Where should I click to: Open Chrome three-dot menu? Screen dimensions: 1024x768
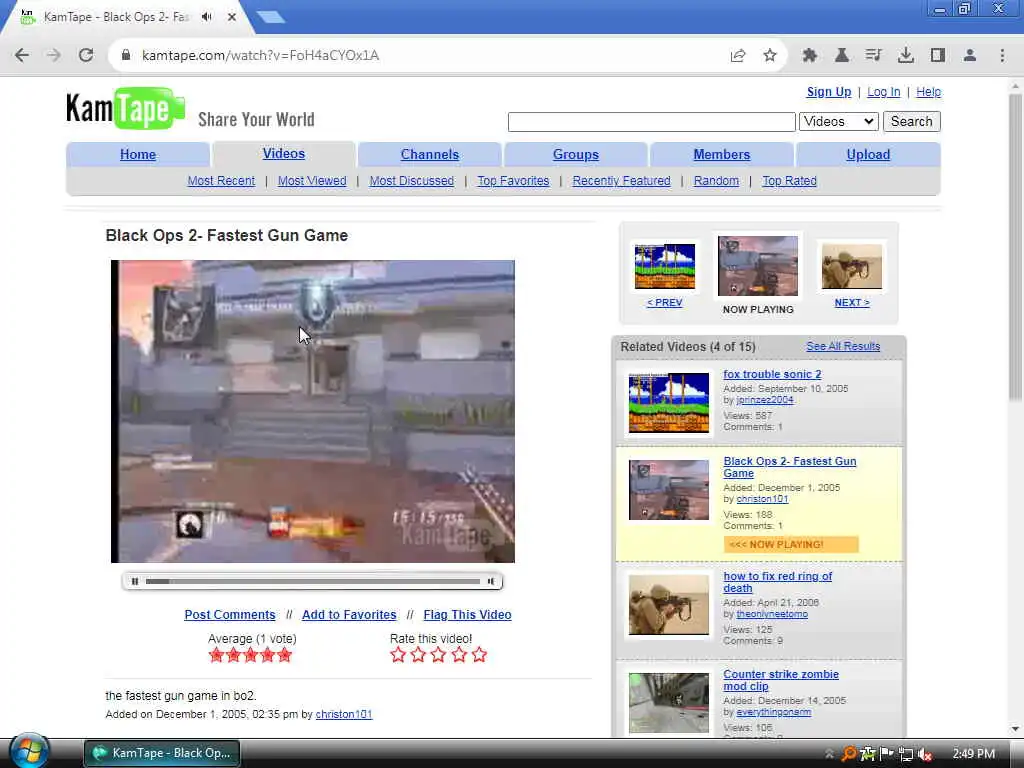[x=1002, y=56]
